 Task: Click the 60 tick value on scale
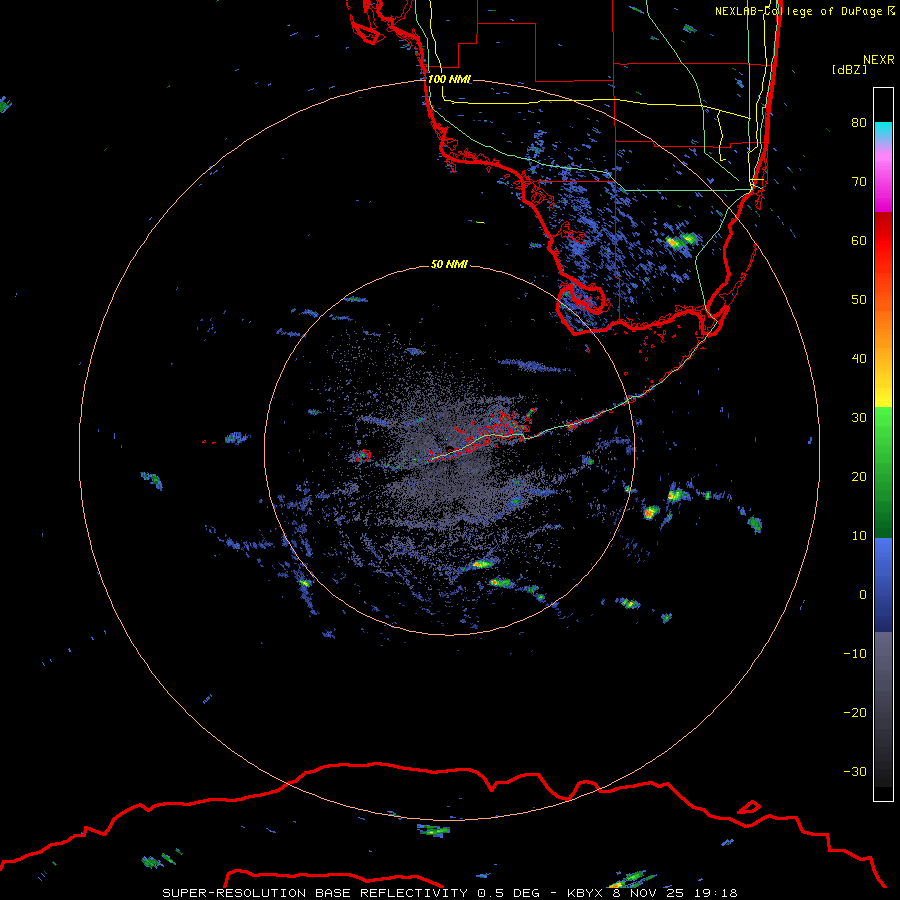pos(859,240)
